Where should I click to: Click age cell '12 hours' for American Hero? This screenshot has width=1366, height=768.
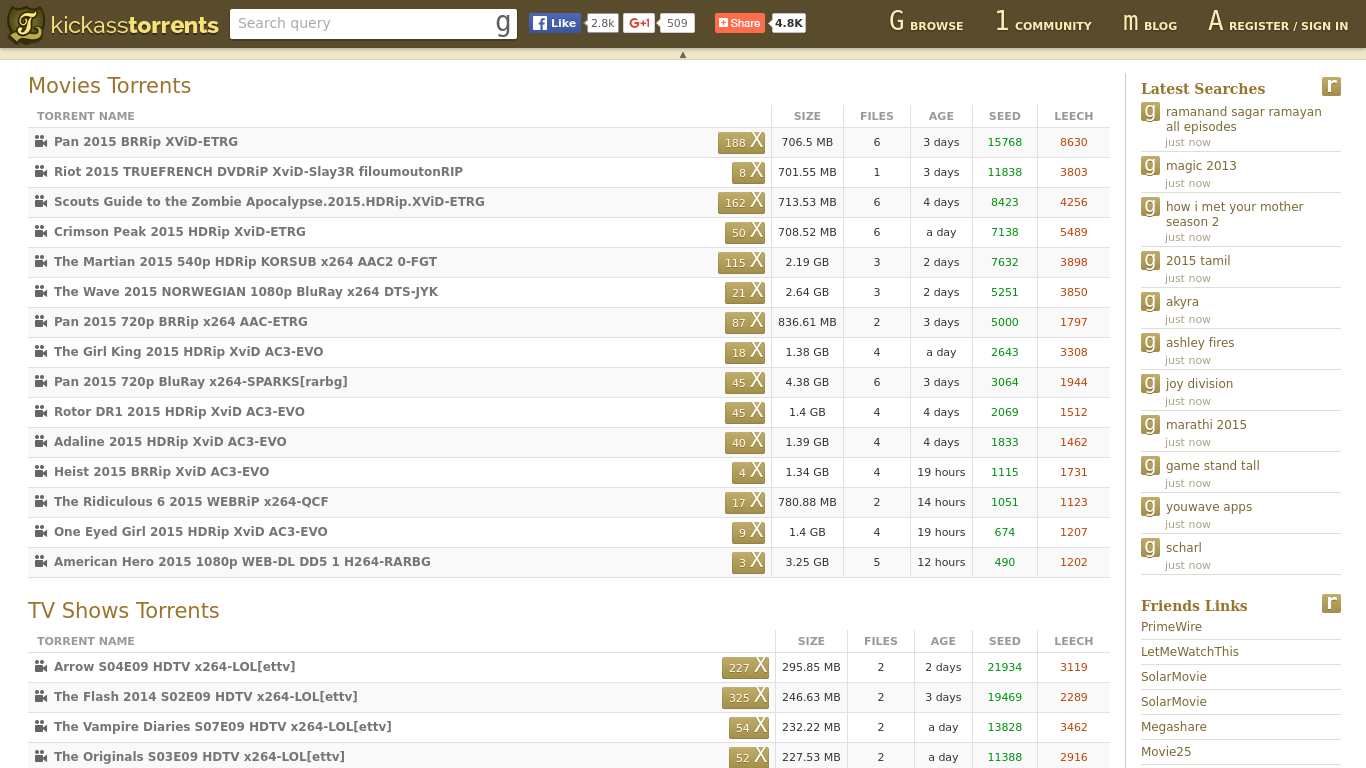click(941, 562)
